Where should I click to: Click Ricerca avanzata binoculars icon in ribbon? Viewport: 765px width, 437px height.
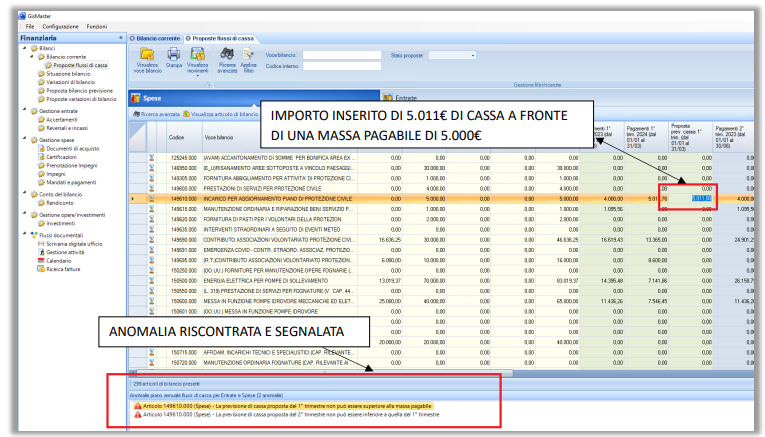(227, 58)
